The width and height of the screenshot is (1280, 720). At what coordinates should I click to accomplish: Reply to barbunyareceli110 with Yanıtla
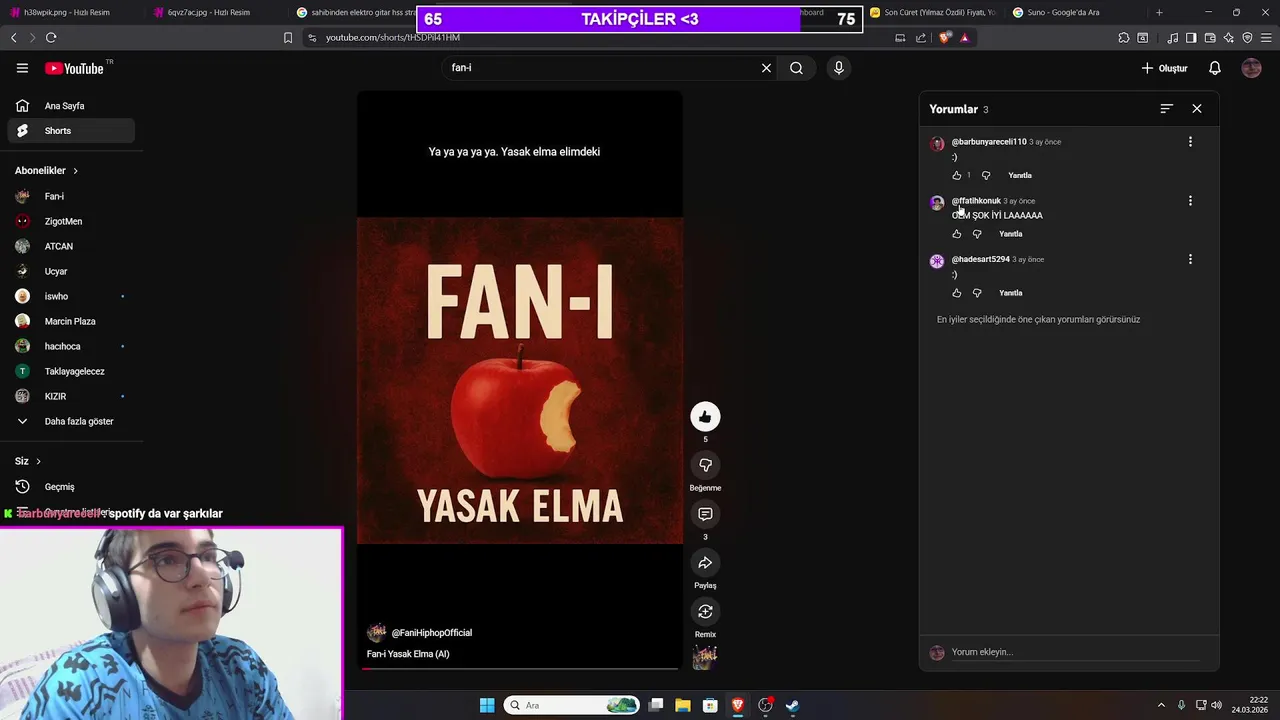(x=1020, y=175)
